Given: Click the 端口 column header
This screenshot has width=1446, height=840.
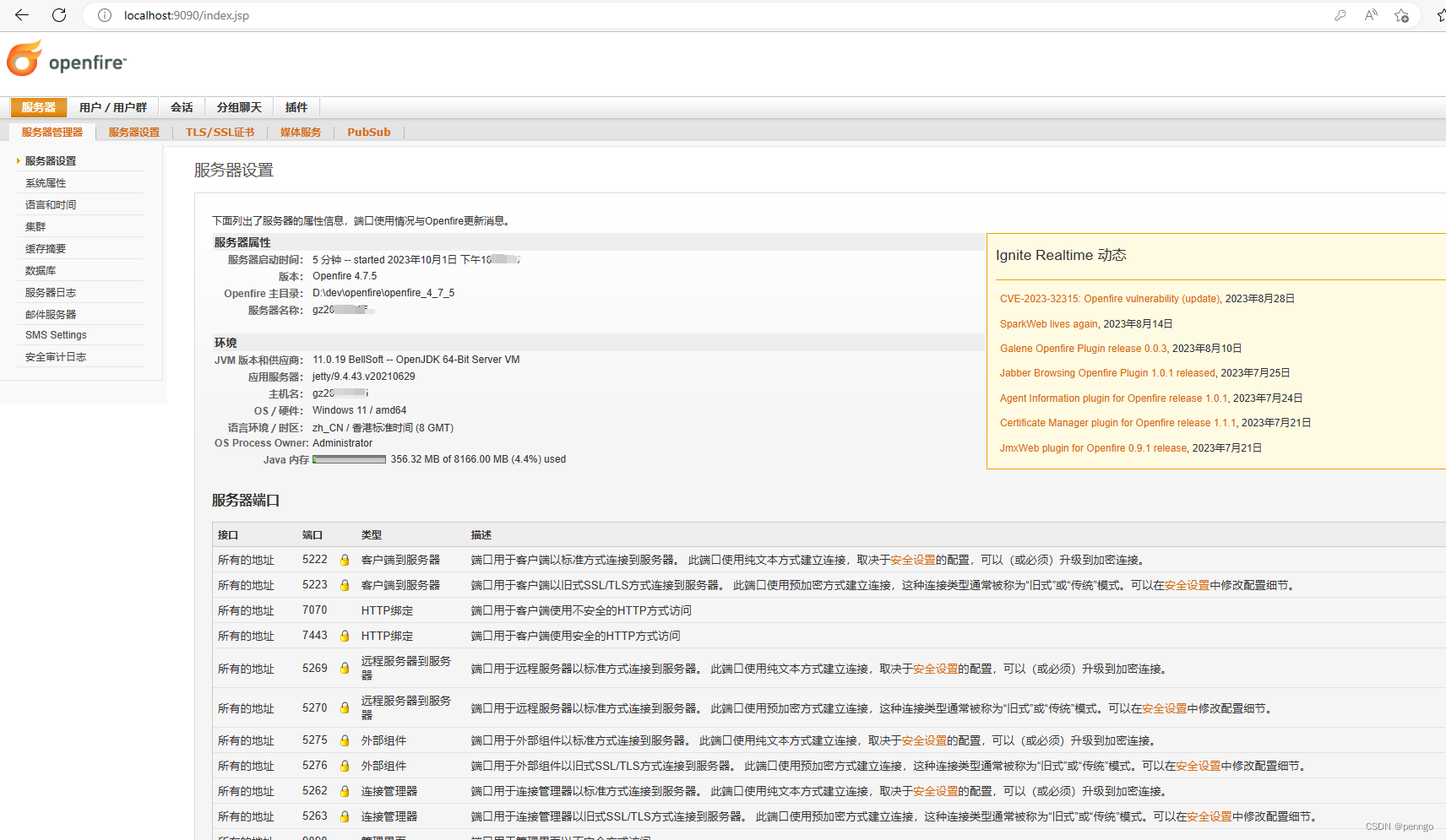Looking at the screenshot, I should (x=313, y=535).
